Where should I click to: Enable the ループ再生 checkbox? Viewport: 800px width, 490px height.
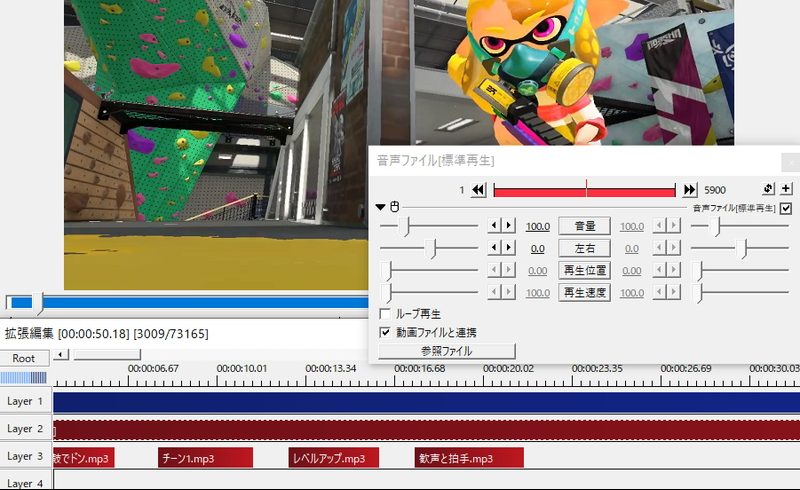click(385, 313)
